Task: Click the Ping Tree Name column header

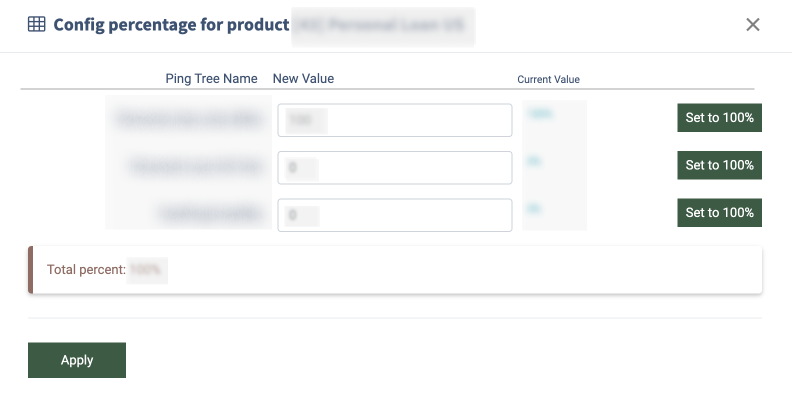Action: [211, 79]
